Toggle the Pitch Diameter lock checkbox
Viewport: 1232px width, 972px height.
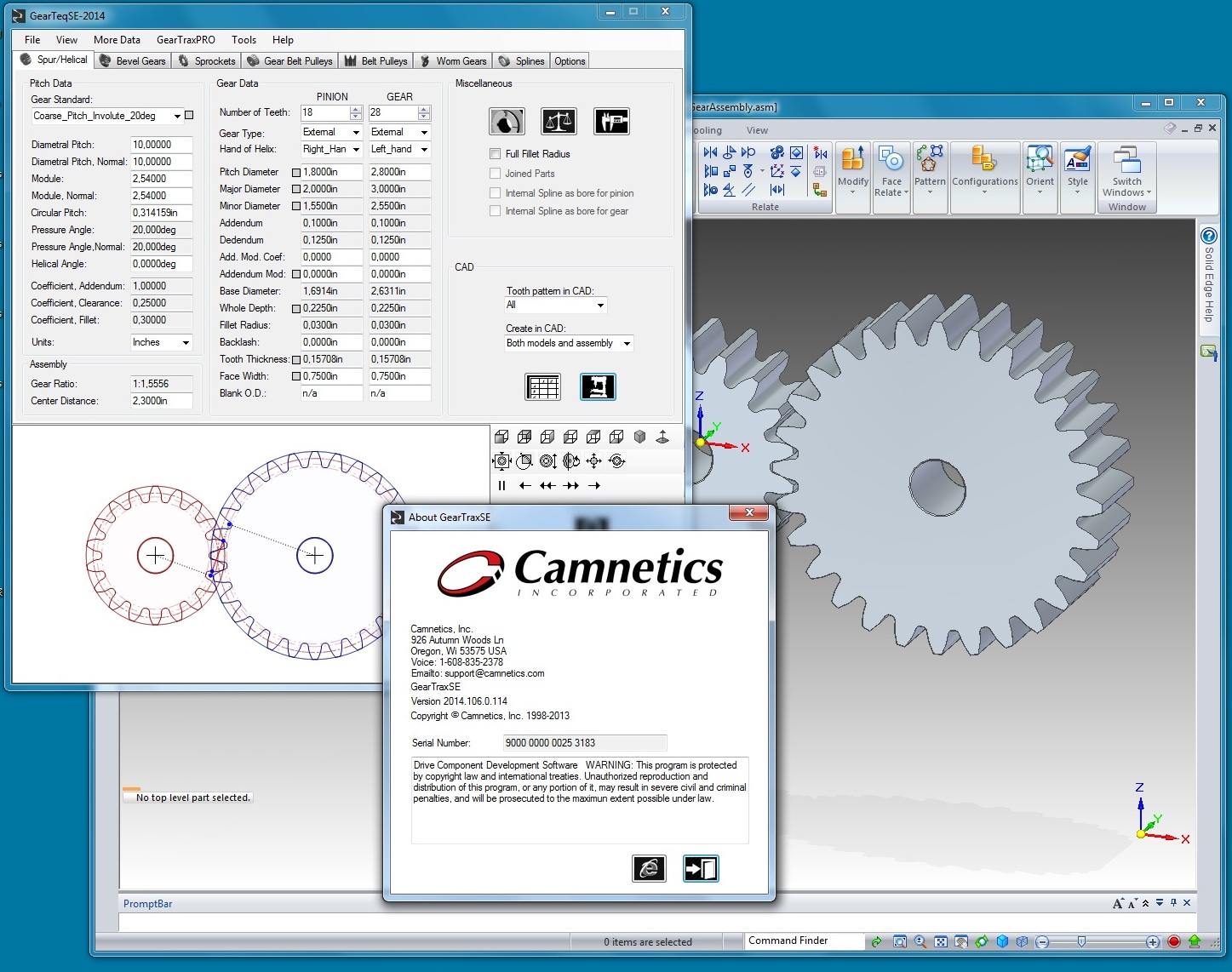(x=296, y=172)
